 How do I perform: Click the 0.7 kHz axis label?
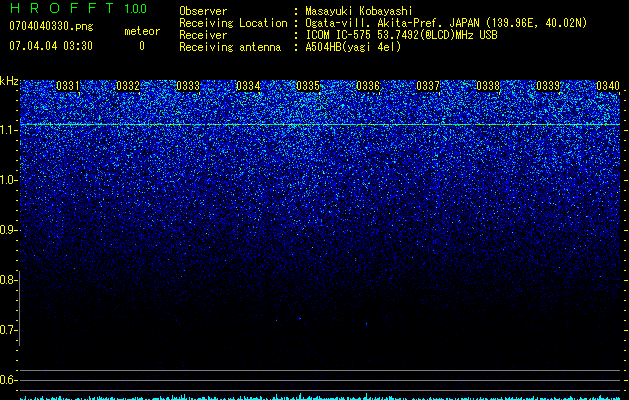8,330
